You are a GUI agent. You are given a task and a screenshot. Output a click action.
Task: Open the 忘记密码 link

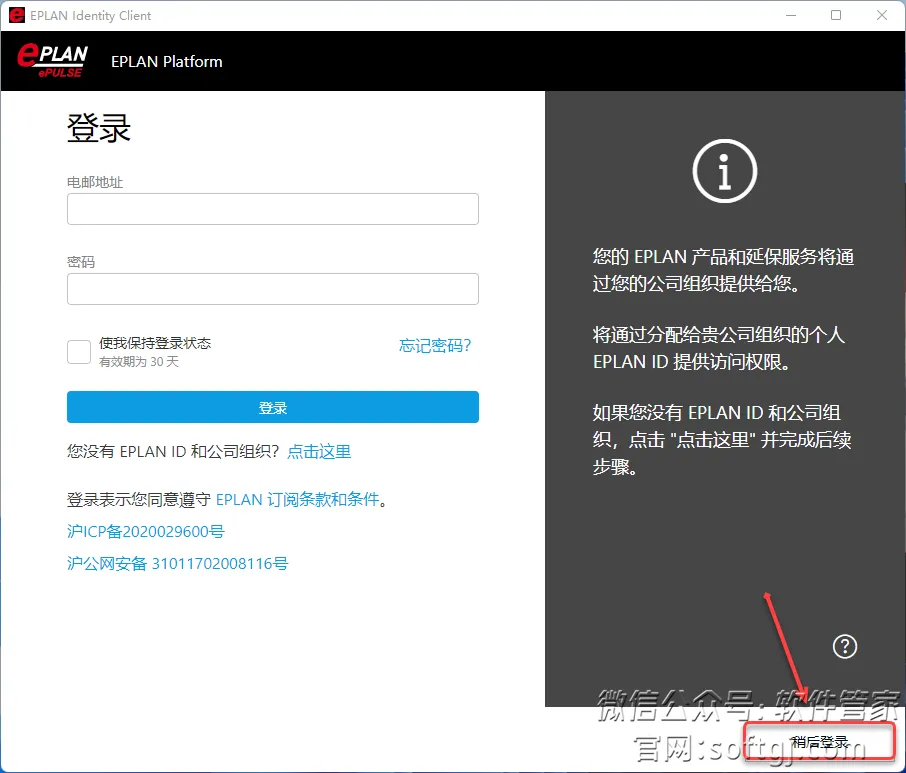[x=435, y=345]
